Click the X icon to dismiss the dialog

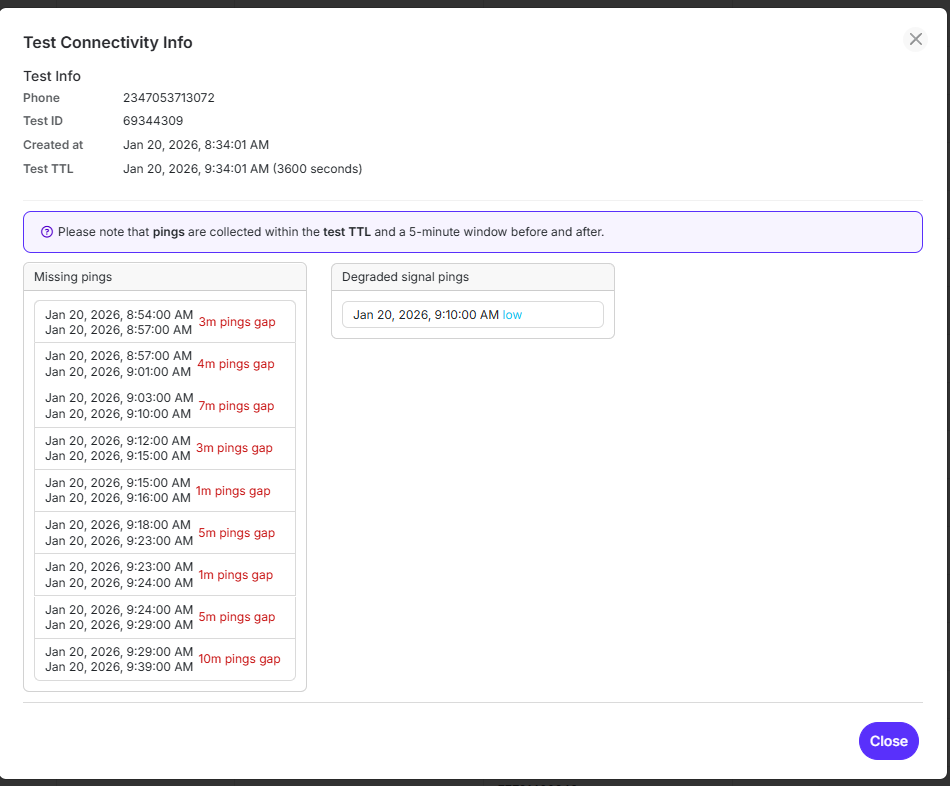(x=915, y=39)
